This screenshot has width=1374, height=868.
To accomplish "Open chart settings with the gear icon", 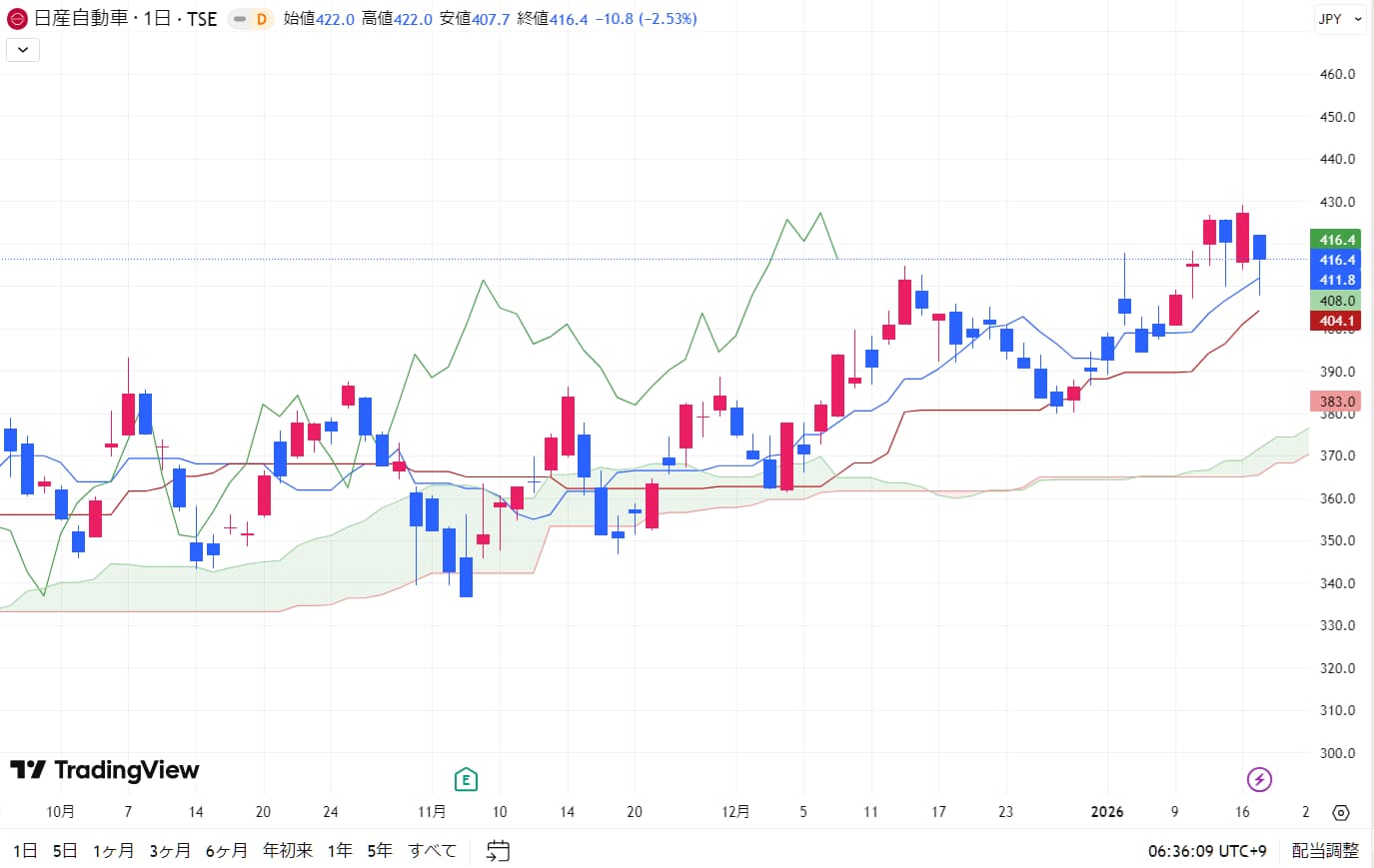I will (x=1340, y=813).
